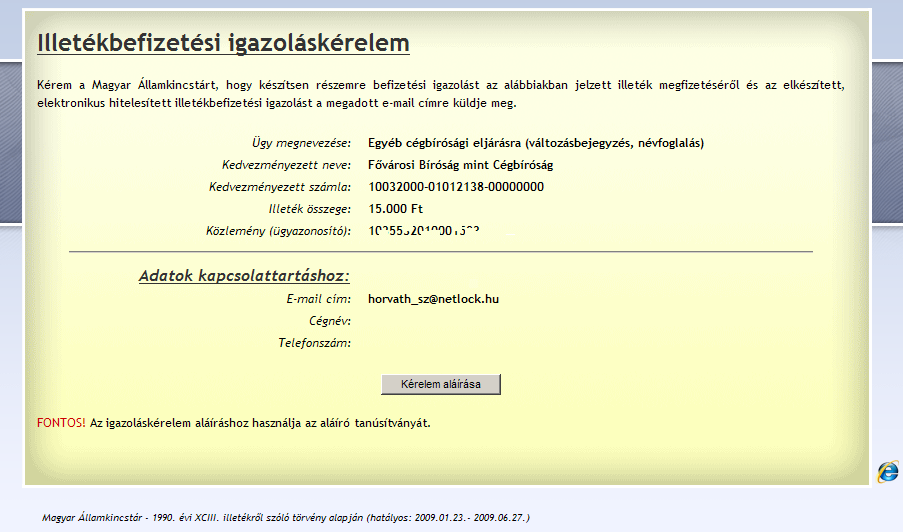The height and width of the screenshot is (532, 903).
Task: Click the Cégnév label
Action: tap(329, 321)
